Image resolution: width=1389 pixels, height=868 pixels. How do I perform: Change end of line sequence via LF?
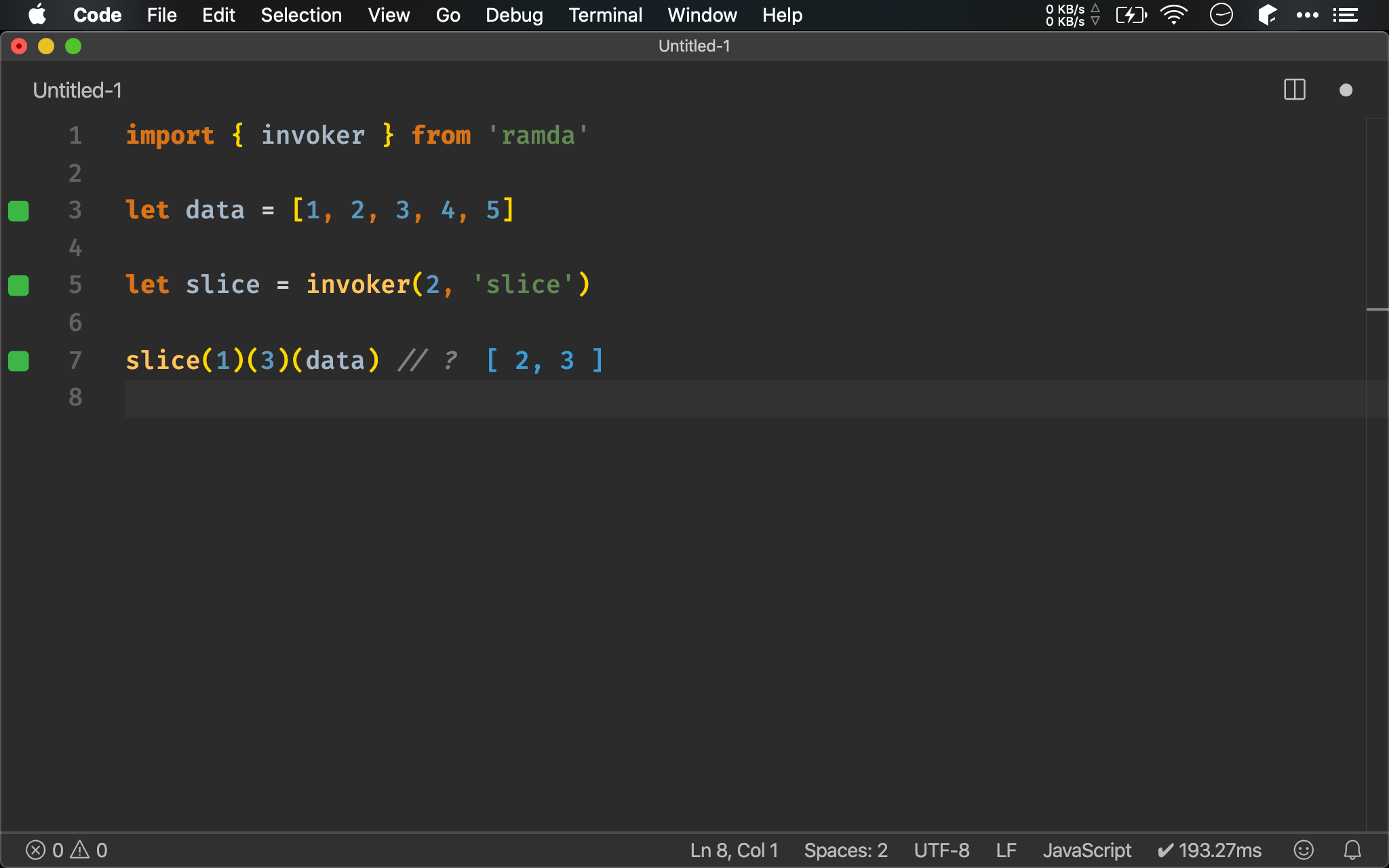[1006, 850]
